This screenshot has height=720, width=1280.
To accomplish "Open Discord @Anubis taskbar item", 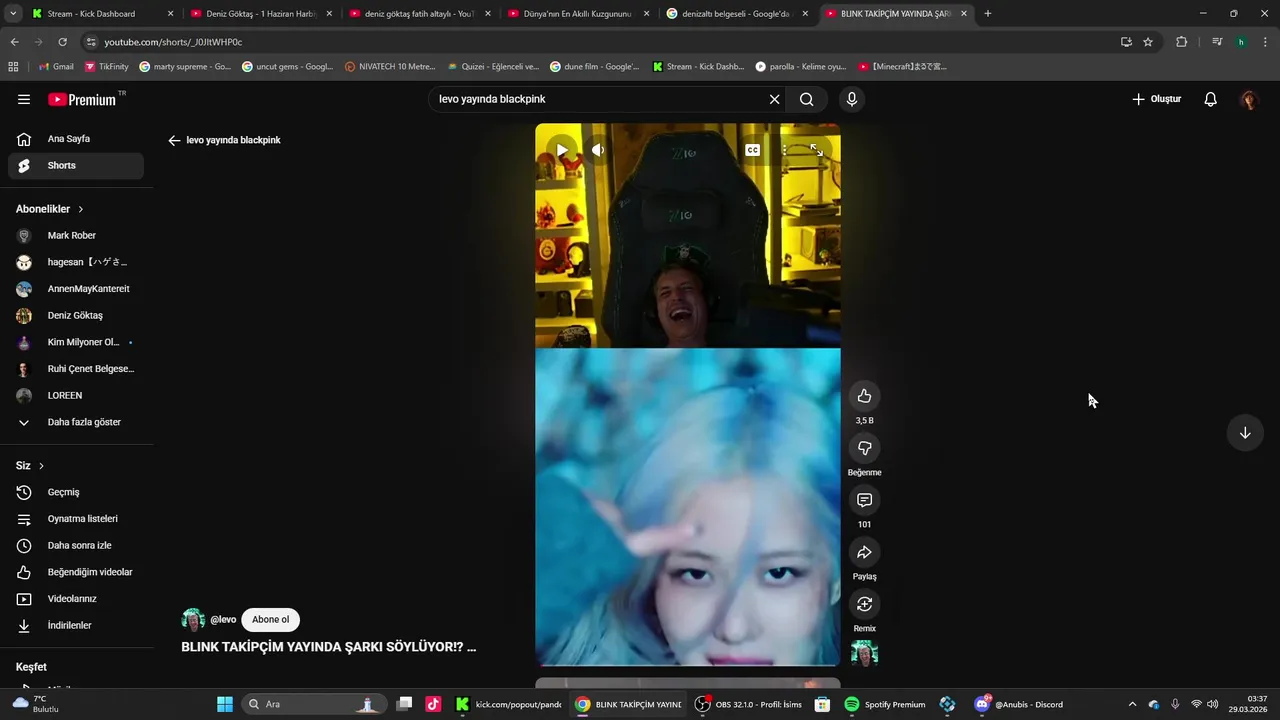I will point(1019,704).
